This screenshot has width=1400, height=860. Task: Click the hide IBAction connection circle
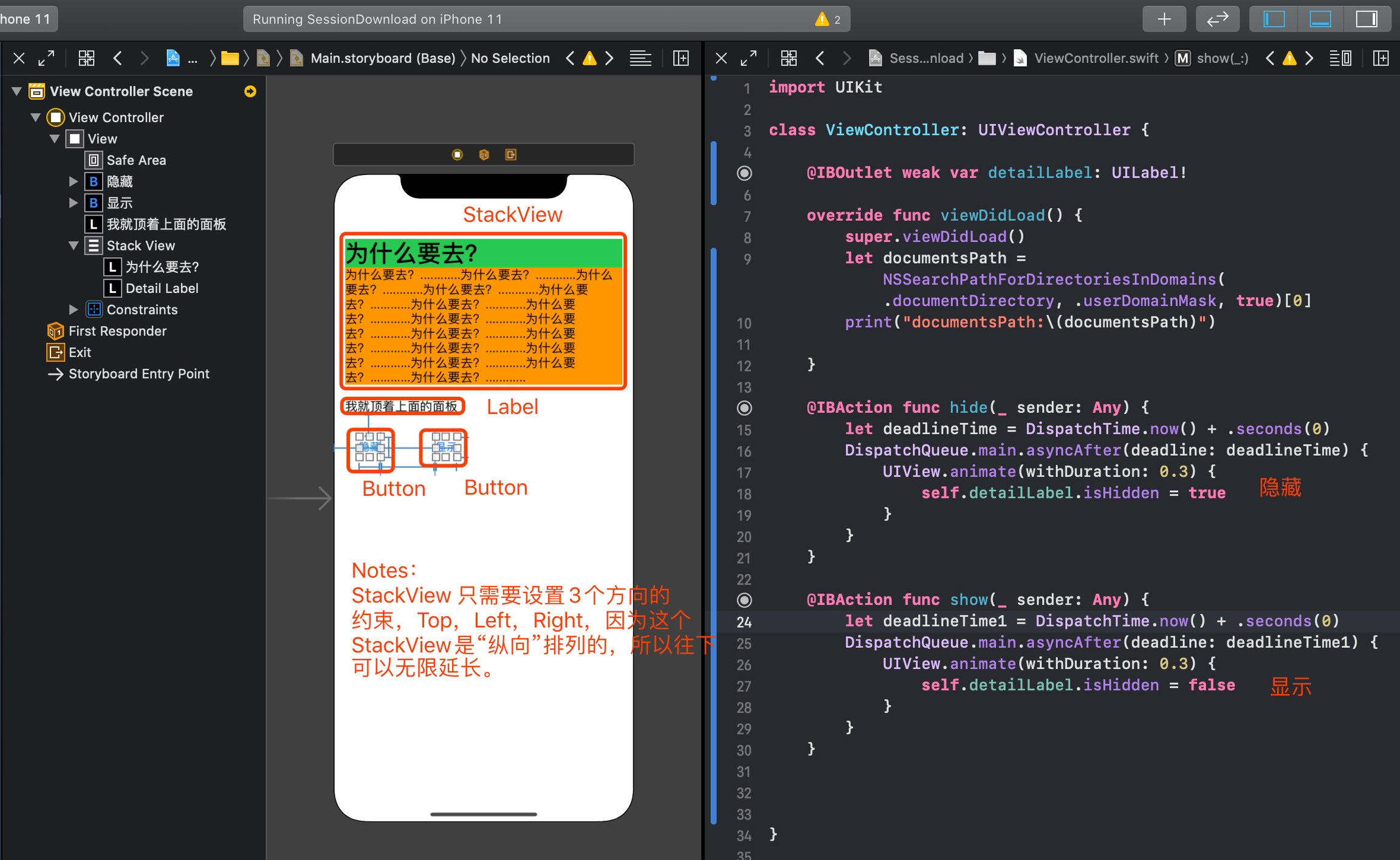click(744, 408)
